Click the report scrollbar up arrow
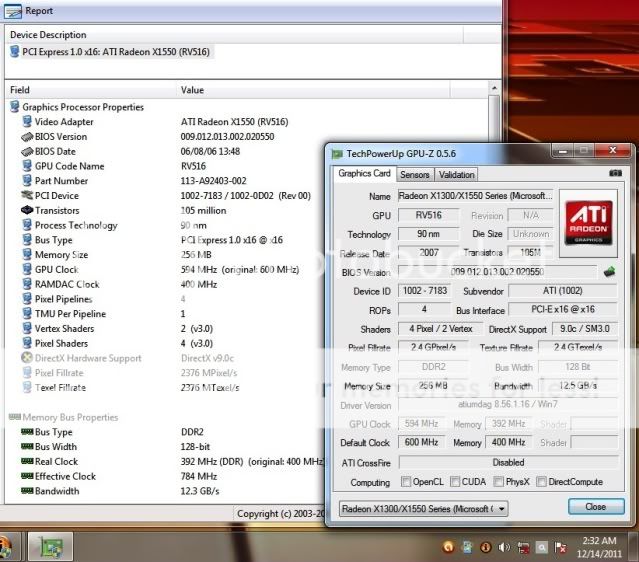 coord(494,88)
